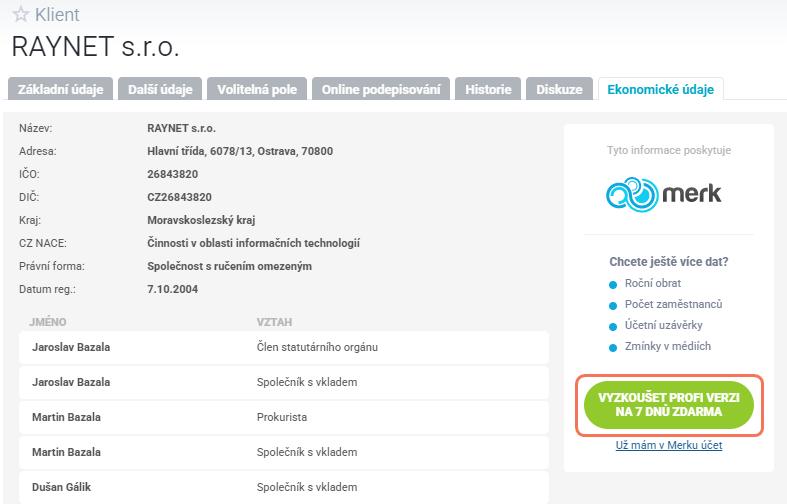Select registration date 7.10.2004
Viewport: 787px width, 504px height.
click(x=173, y=289)
